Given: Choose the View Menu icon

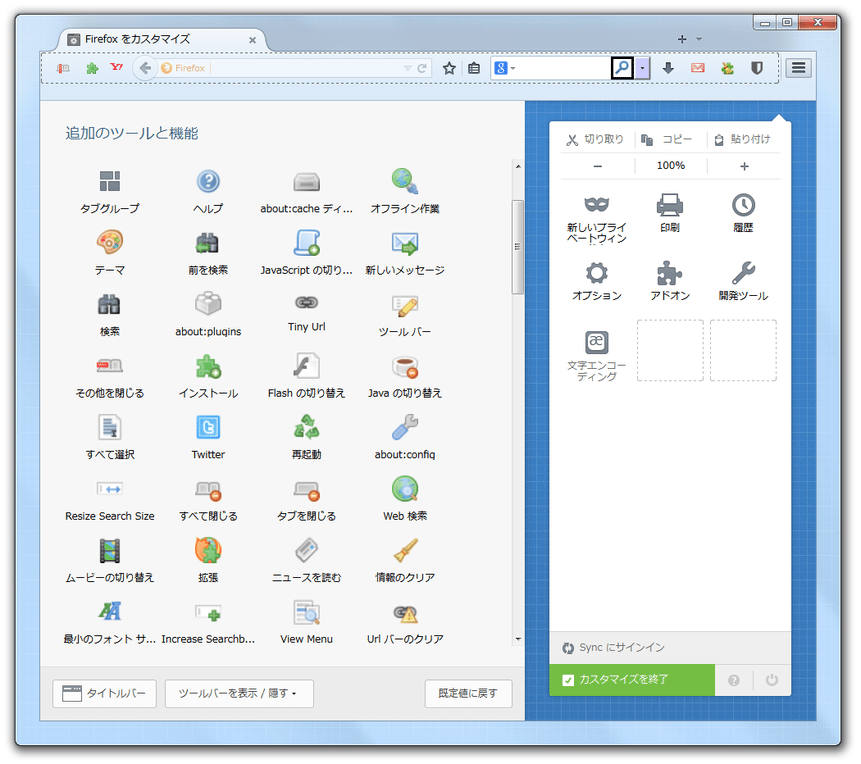Looking at the screenshot, I should (x=306, y=612).
